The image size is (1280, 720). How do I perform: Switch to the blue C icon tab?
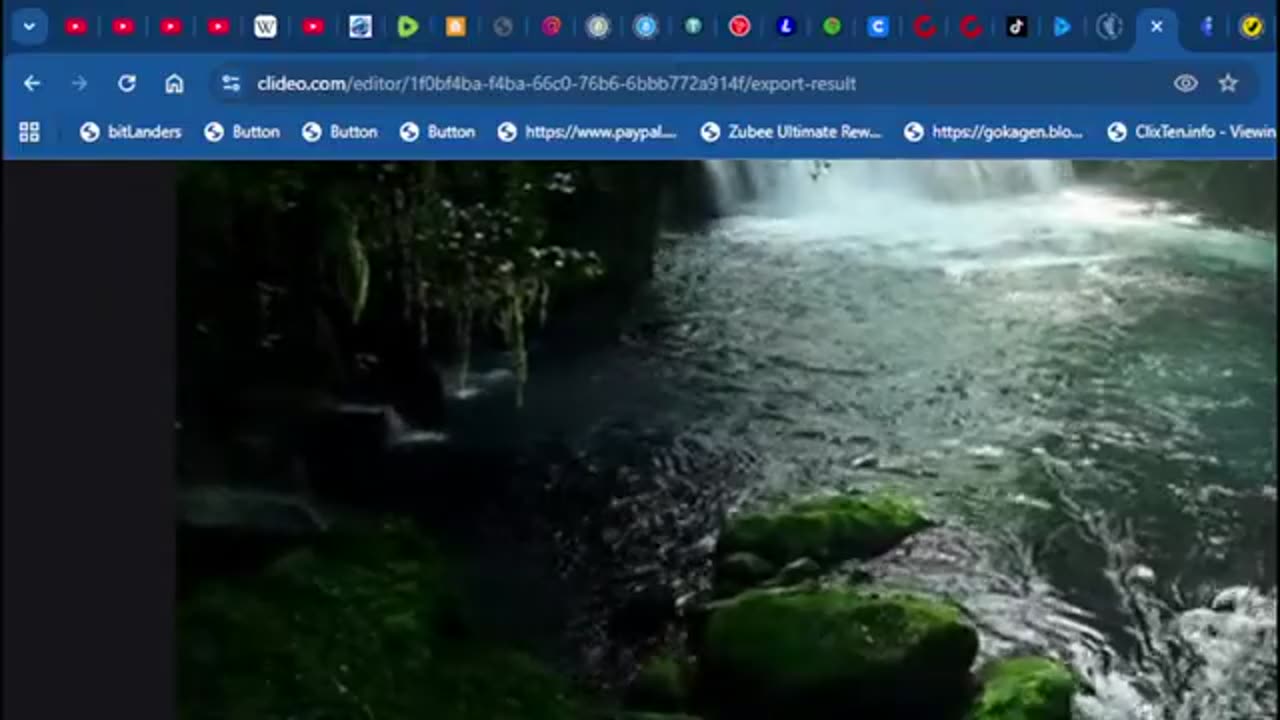tap(878, 27)
